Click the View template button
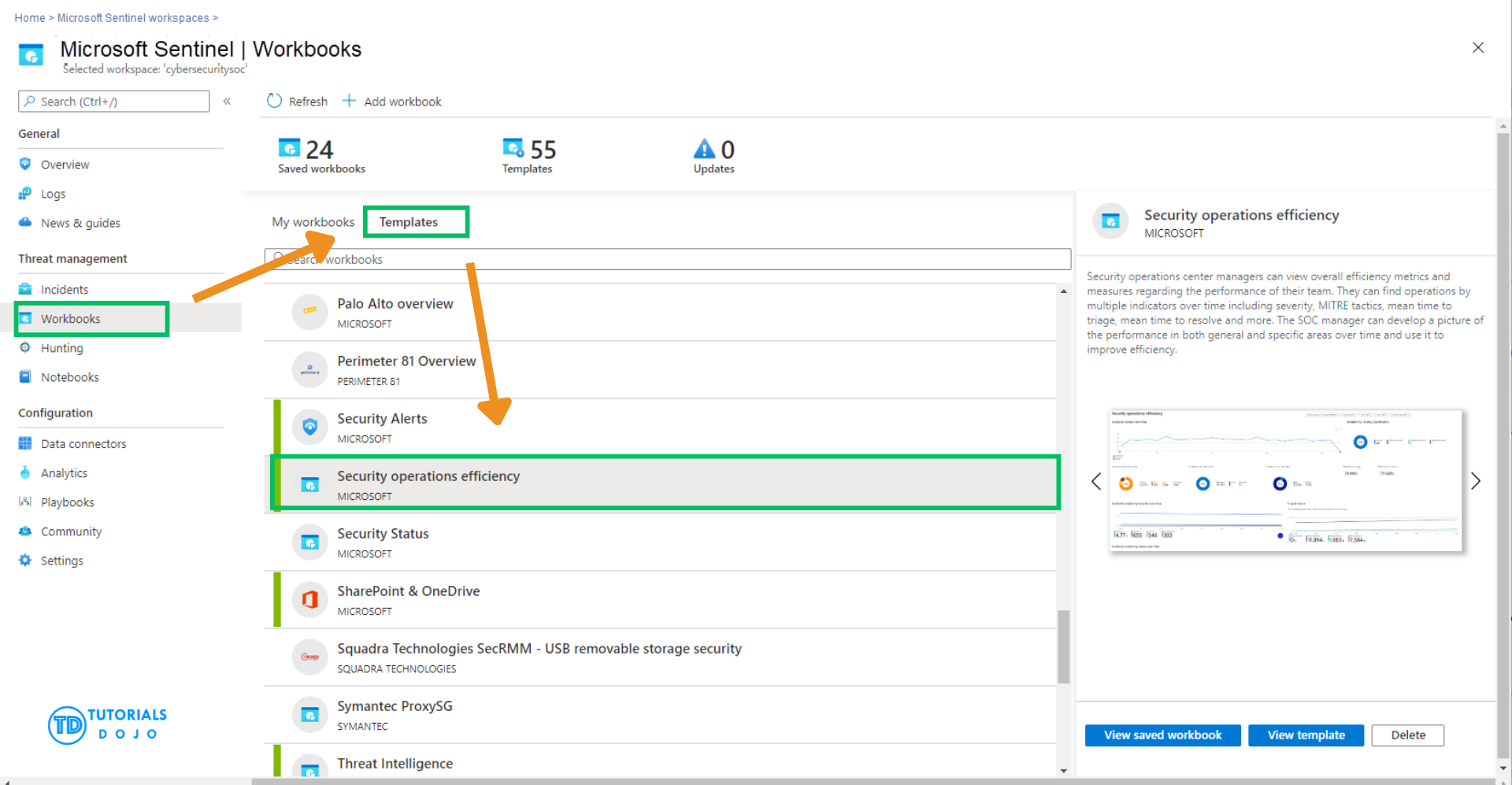Viewport: 1512px width, 785px height. (x=1306, y=735)
